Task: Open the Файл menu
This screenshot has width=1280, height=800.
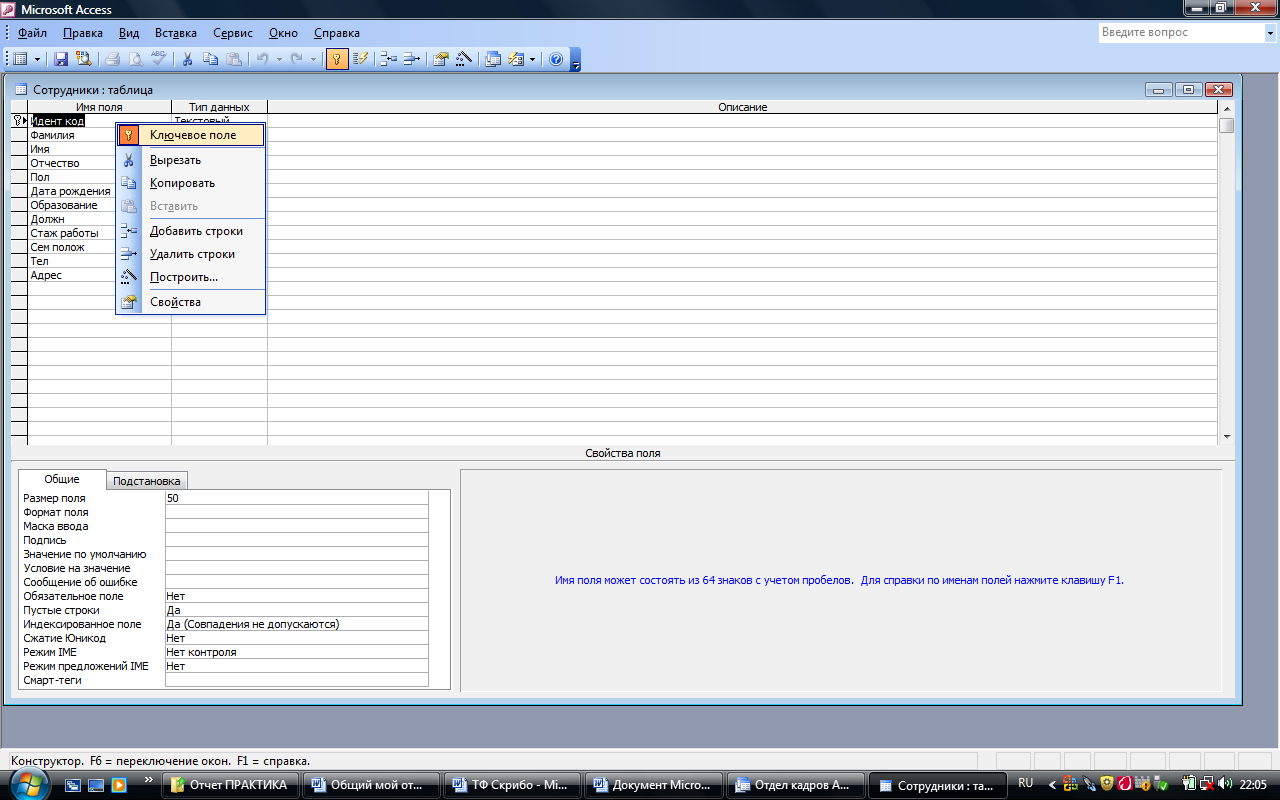Action: pyautogui.click(x=33, y=33)
